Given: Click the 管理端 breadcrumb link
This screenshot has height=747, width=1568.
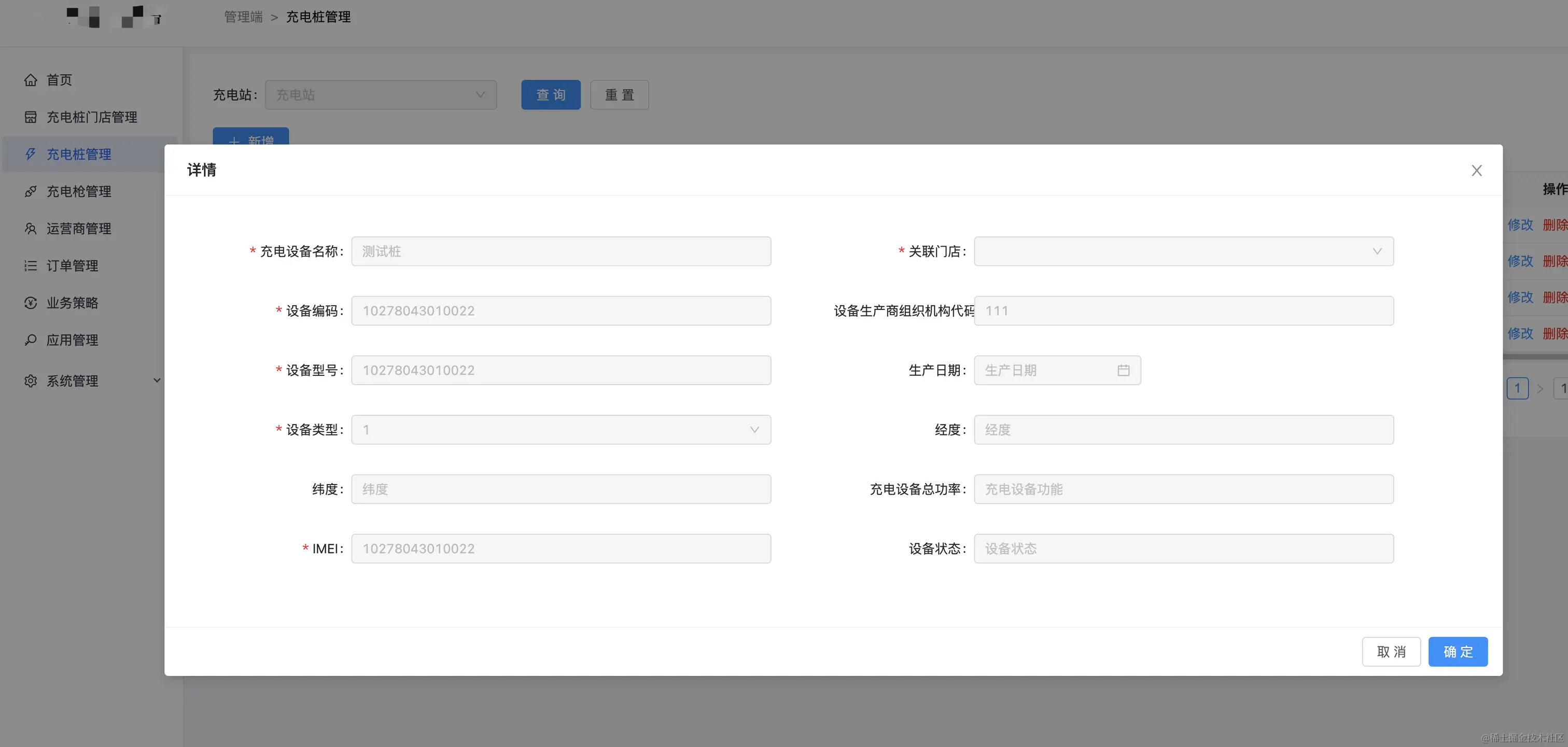Looking at the screenshot, I should (x=243, y=17).
